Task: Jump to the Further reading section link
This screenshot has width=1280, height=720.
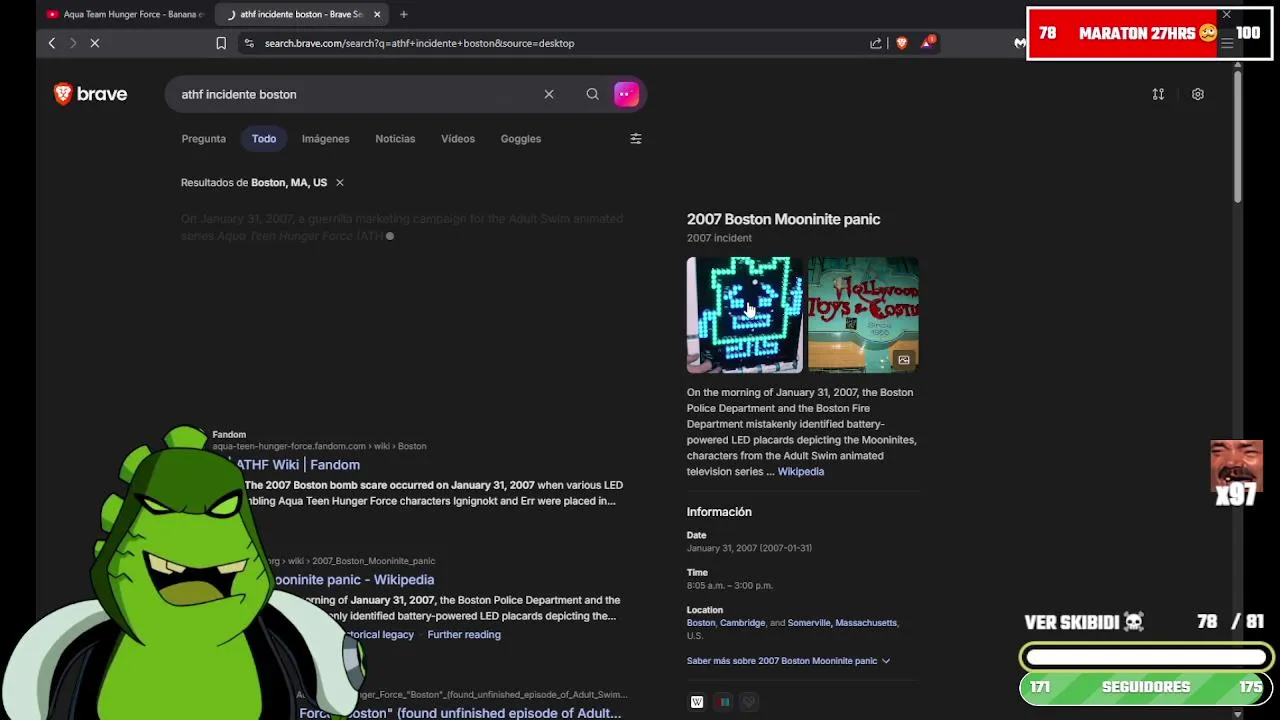Action: click(464, 635)
